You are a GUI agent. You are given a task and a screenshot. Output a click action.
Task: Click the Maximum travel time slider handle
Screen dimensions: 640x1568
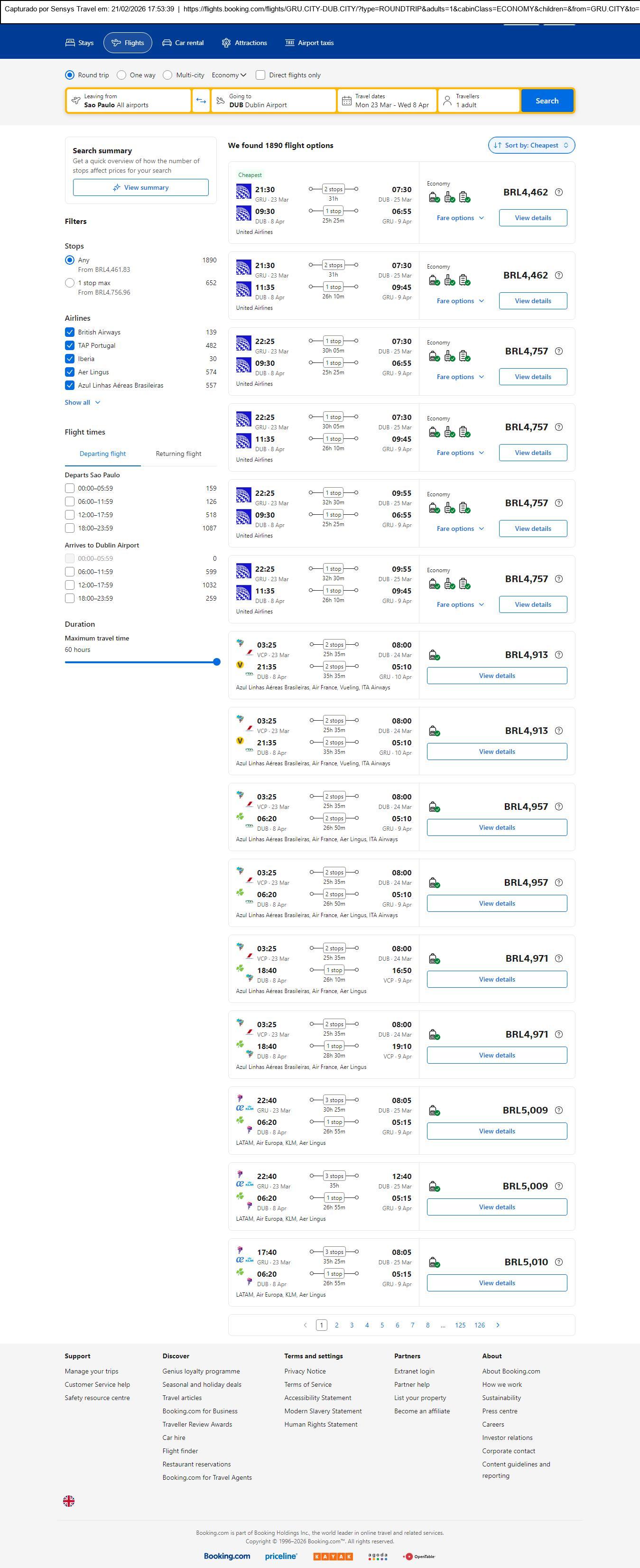click(216, 662)
